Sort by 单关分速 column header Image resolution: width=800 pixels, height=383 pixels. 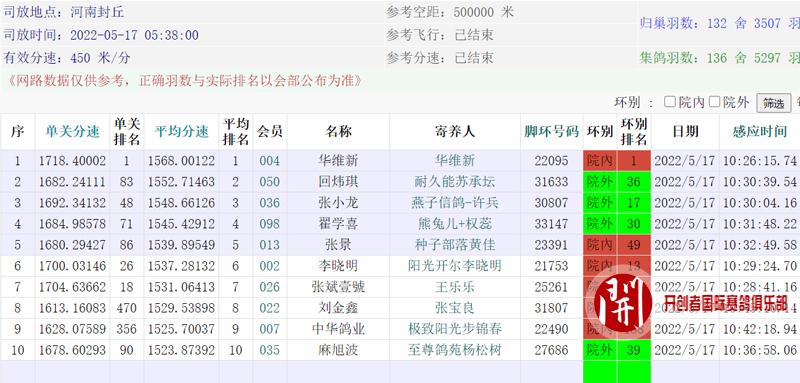[x=72, y=132]
